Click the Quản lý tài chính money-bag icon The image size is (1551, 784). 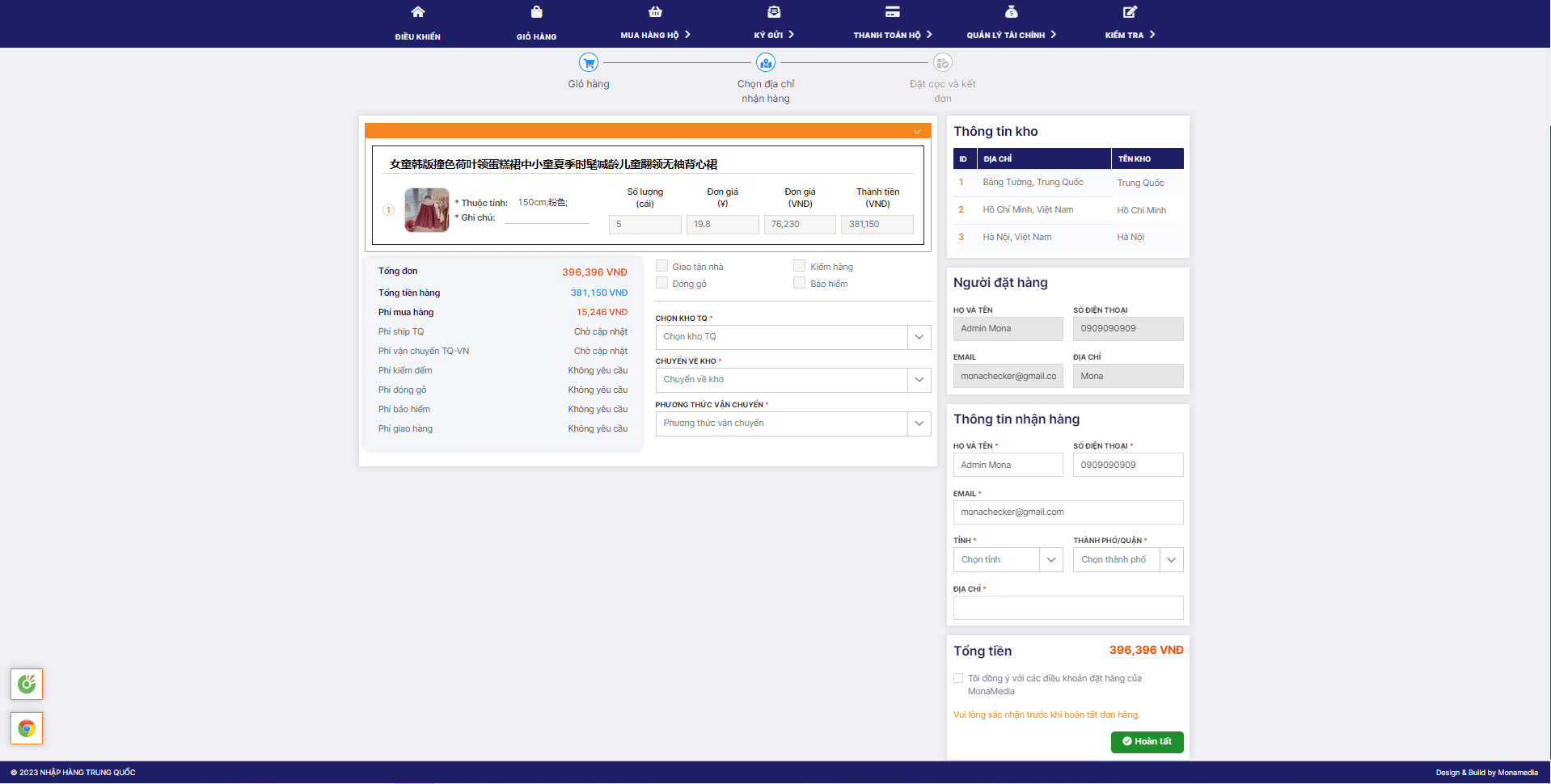pos(1011,12)
